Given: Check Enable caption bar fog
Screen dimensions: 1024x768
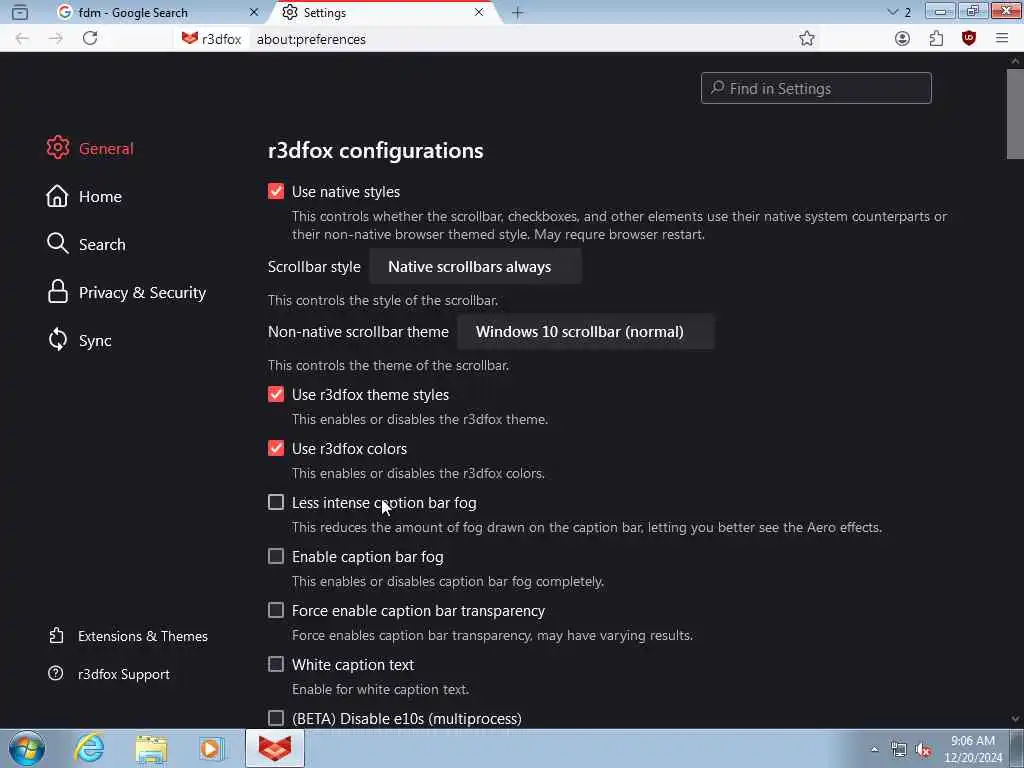Looking at the screenshot, I should 276,556.
